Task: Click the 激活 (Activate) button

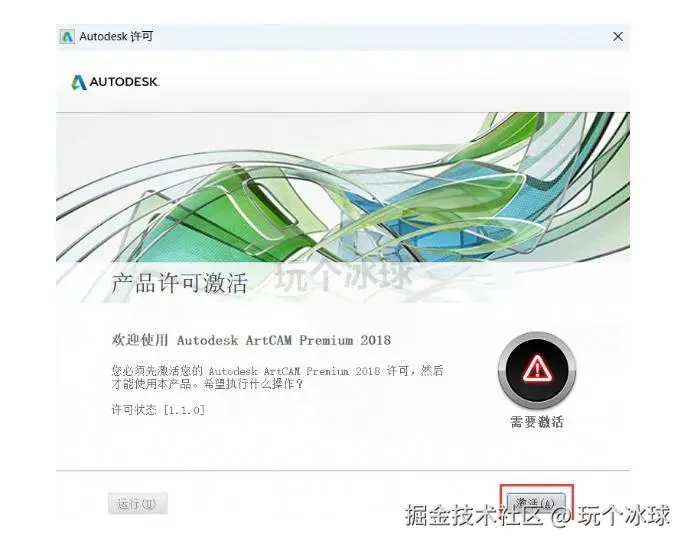Action: 536,503
